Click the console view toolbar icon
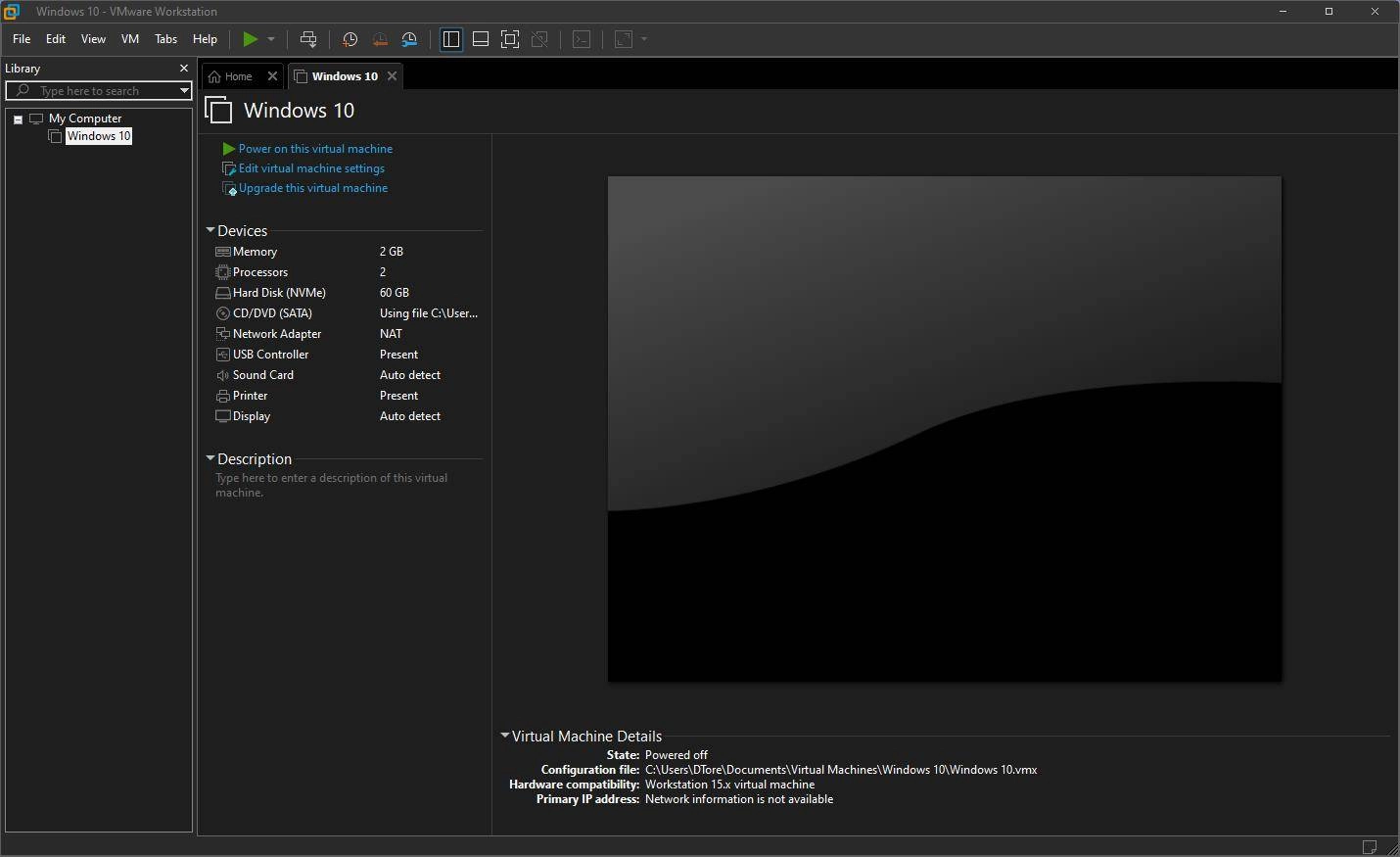 582,39
